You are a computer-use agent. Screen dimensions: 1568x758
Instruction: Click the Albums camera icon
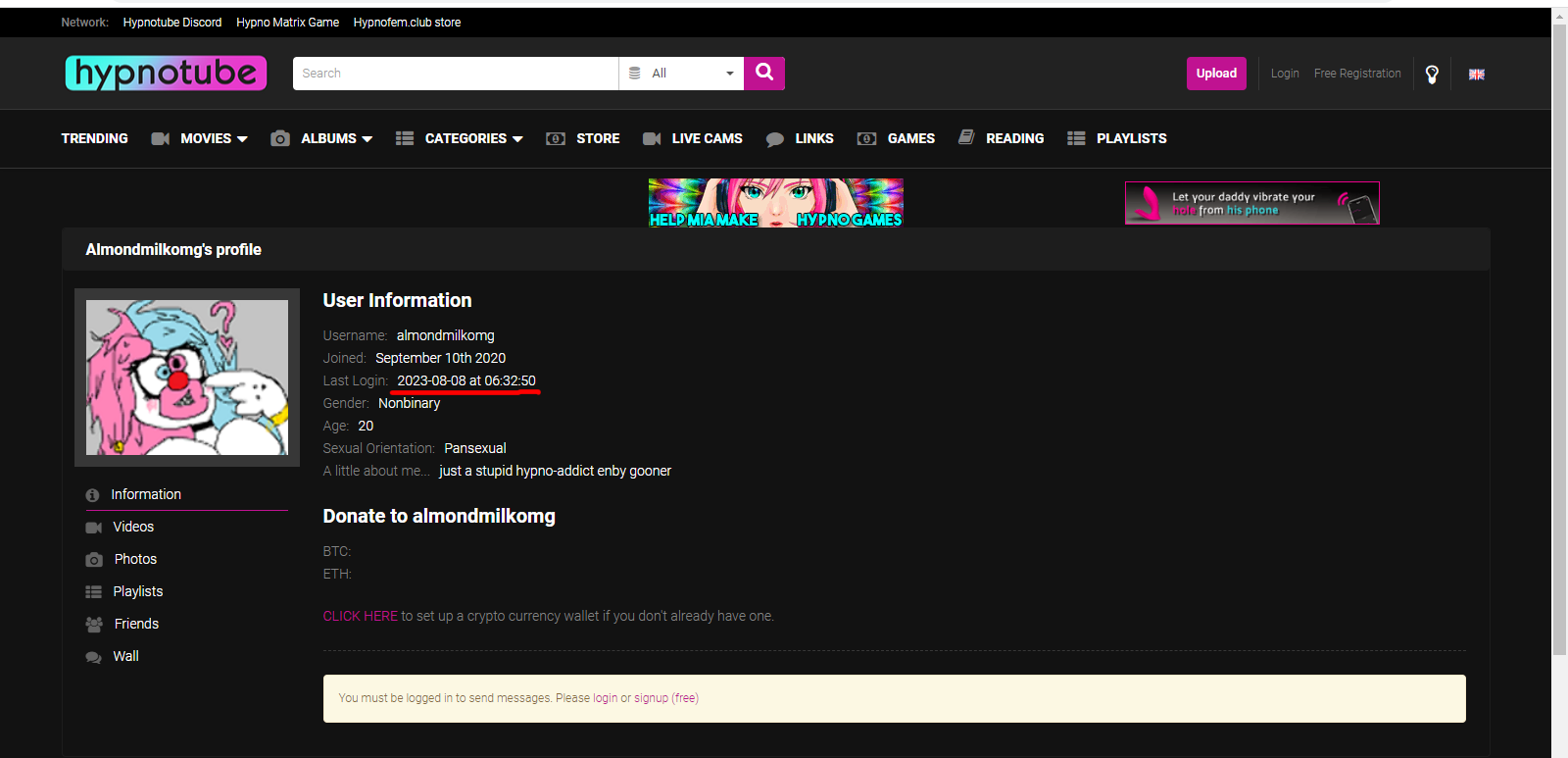[x=280, y=138]
